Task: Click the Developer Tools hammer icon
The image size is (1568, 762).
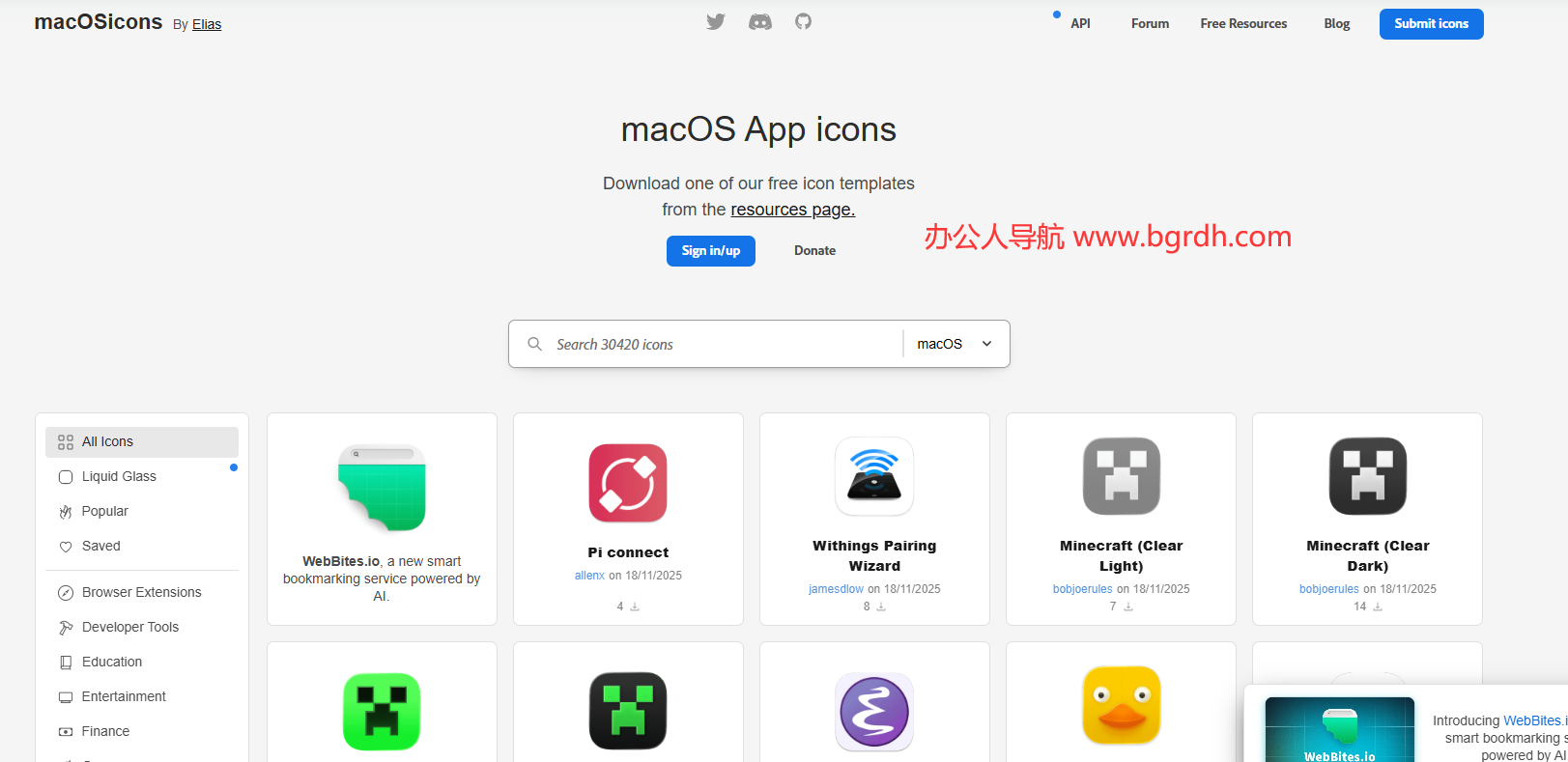Action: pyautogui.click(x=66, y=628)
